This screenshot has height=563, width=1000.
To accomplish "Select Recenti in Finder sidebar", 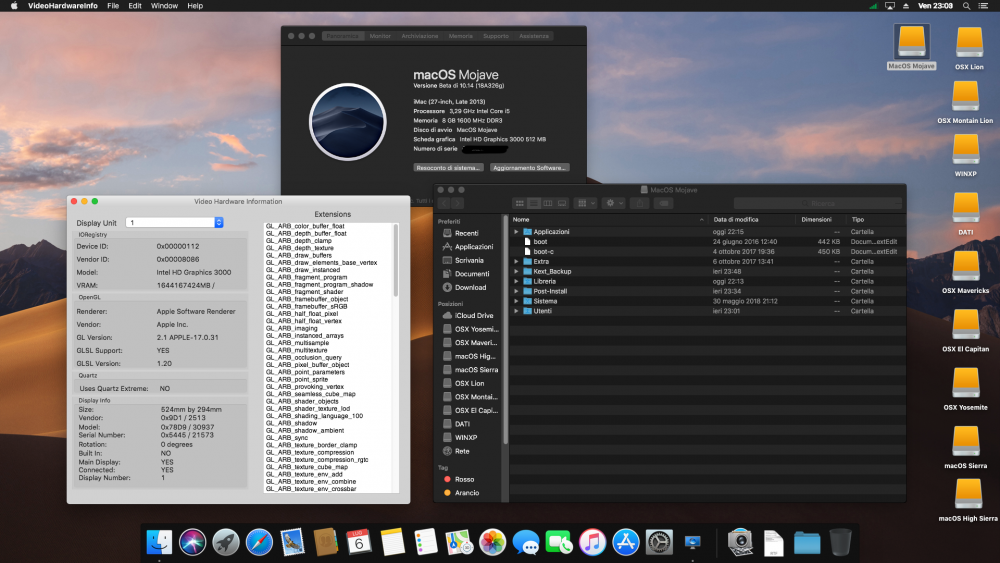I will tap(466, 233).
